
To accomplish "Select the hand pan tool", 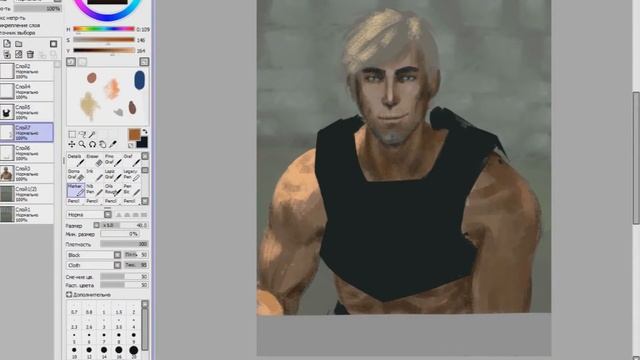I will point(102,144).
